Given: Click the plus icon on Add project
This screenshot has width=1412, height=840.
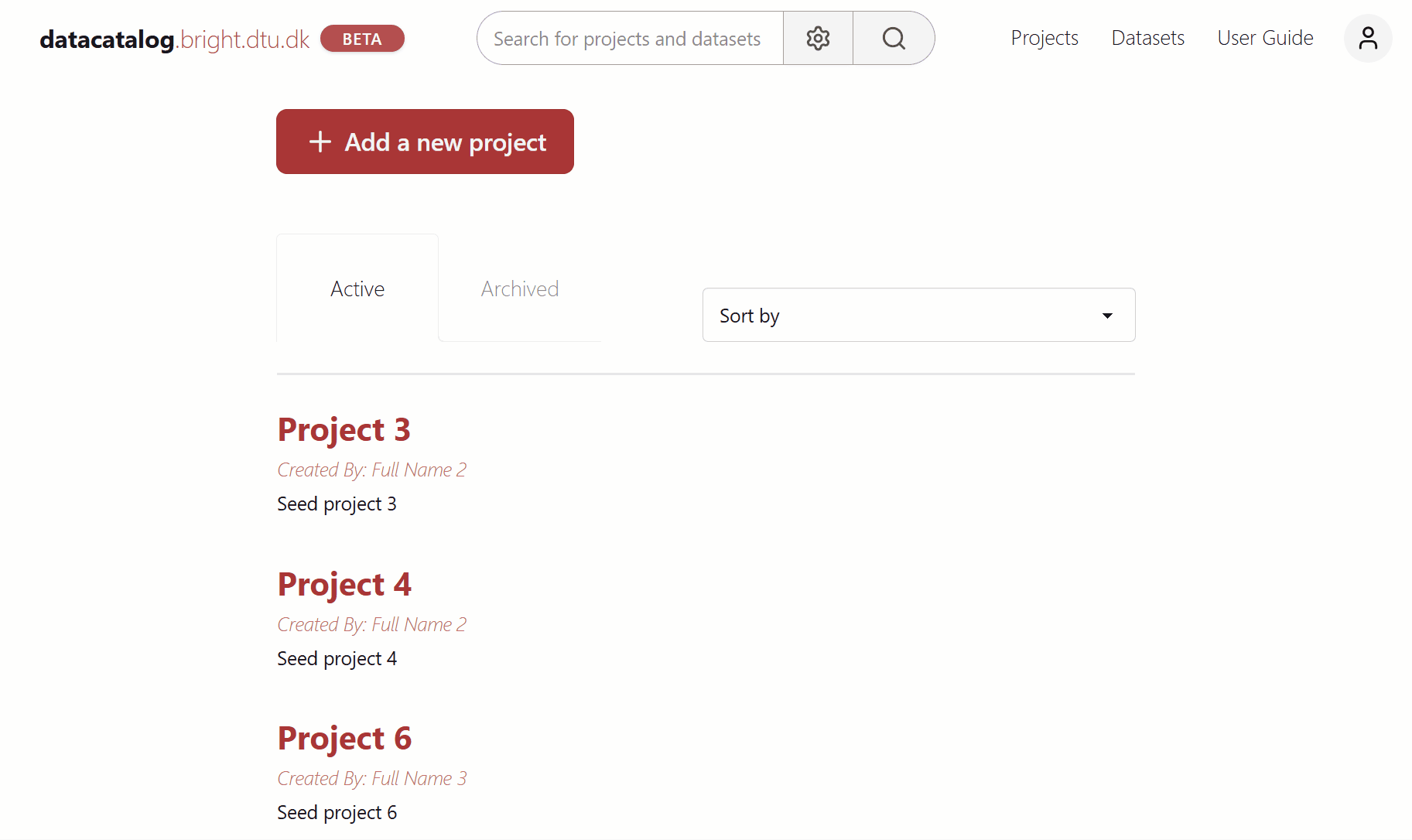Looking at the screenshot, I should tap(320, 142).
